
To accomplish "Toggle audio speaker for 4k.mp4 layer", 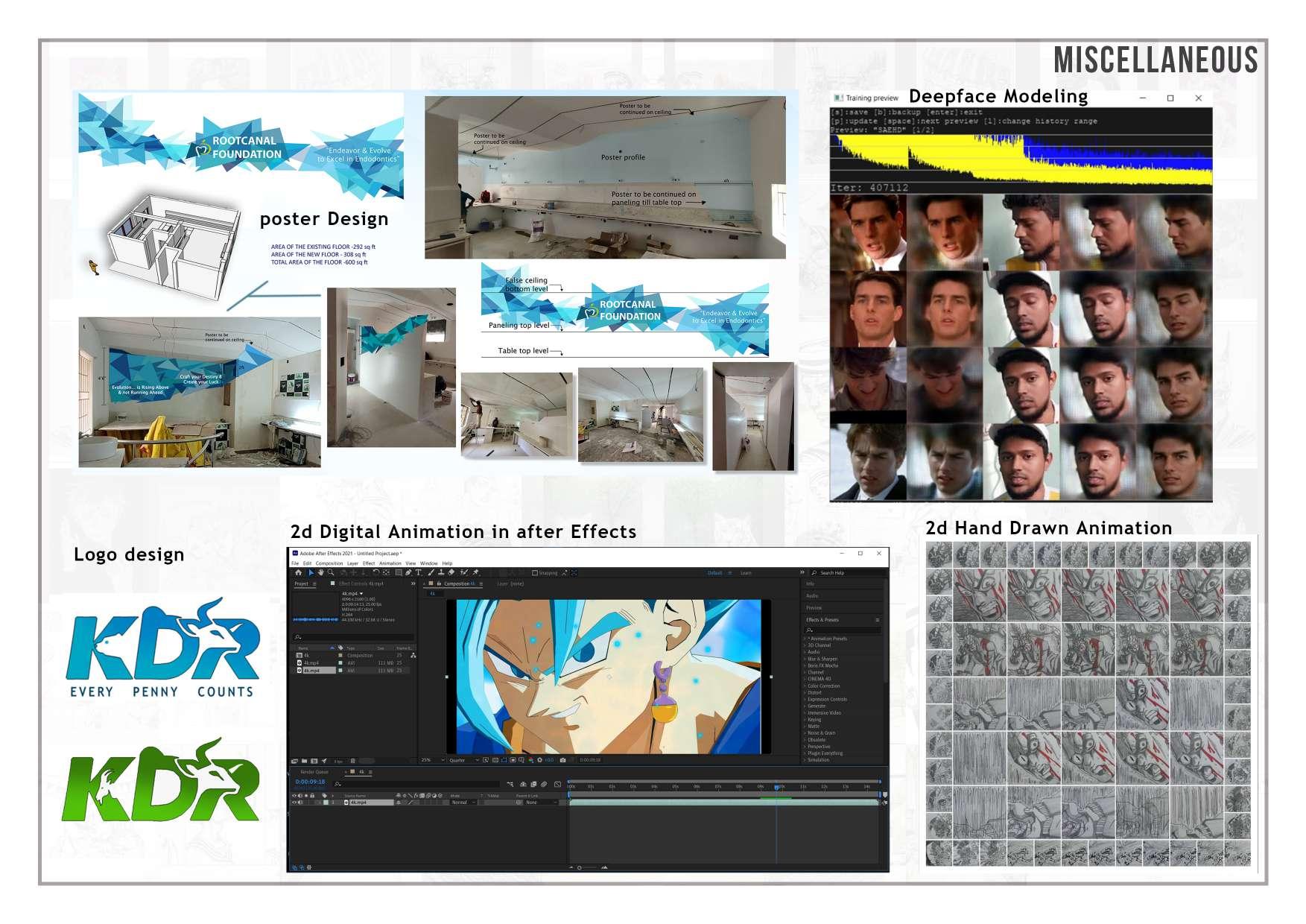I will tap(300, 803).
